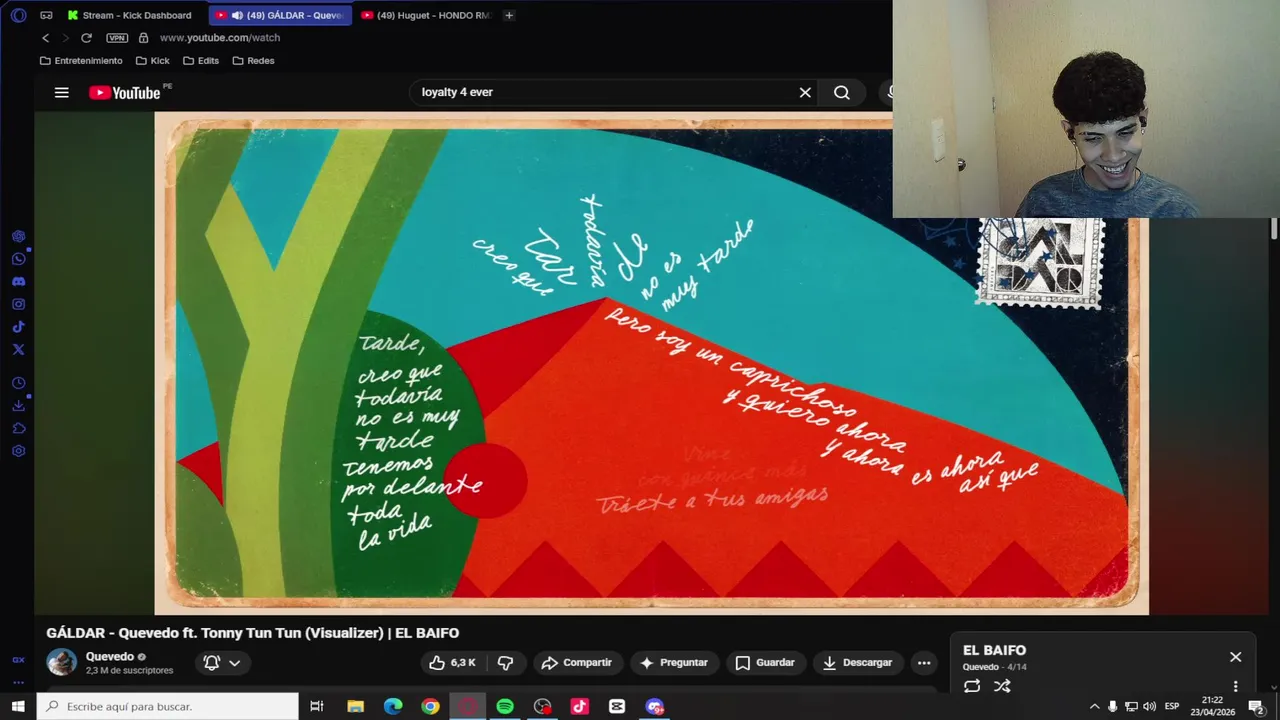Open Quevedo channel avatar

pyautogui.click(x=61, y=662)
